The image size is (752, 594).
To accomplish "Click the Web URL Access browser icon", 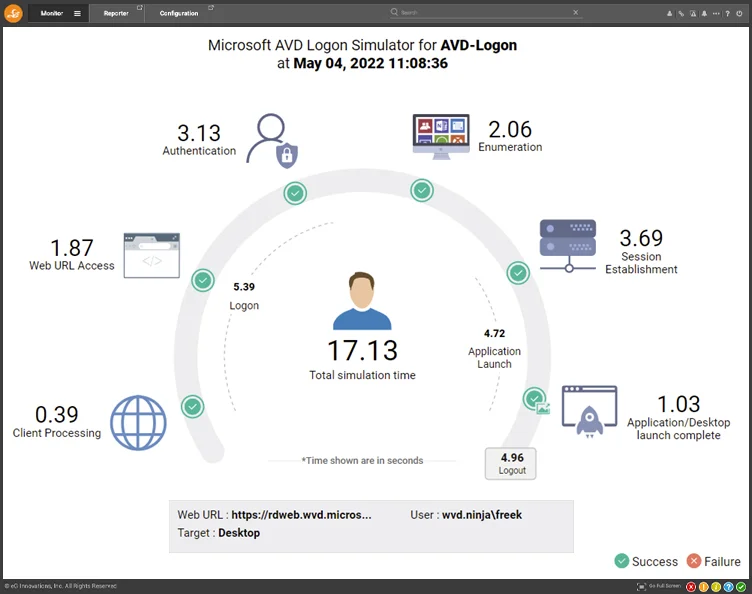I will click(152, 256).
